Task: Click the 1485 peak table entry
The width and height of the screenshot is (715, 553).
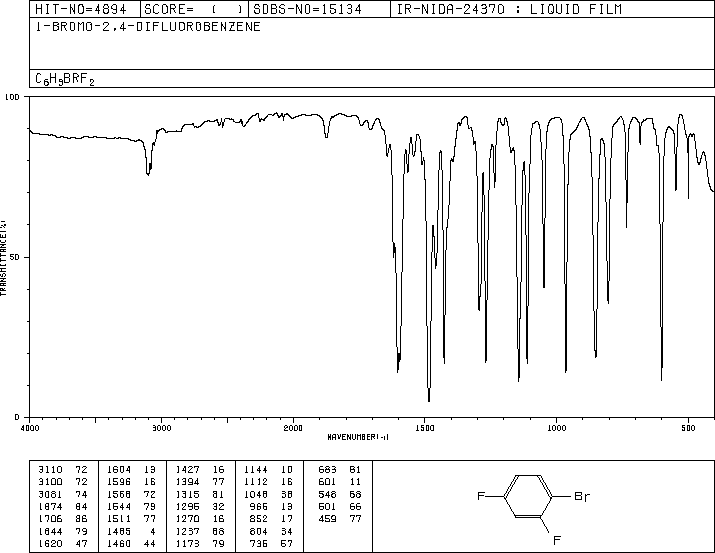Action: [x=132, y=532]
